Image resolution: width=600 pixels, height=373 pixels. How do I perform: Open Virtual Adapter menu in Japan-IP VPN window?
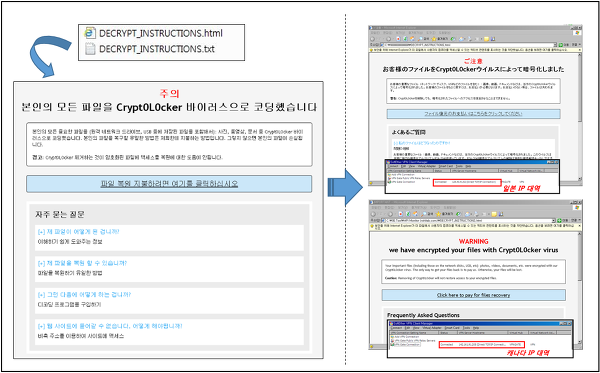(427, 166)
